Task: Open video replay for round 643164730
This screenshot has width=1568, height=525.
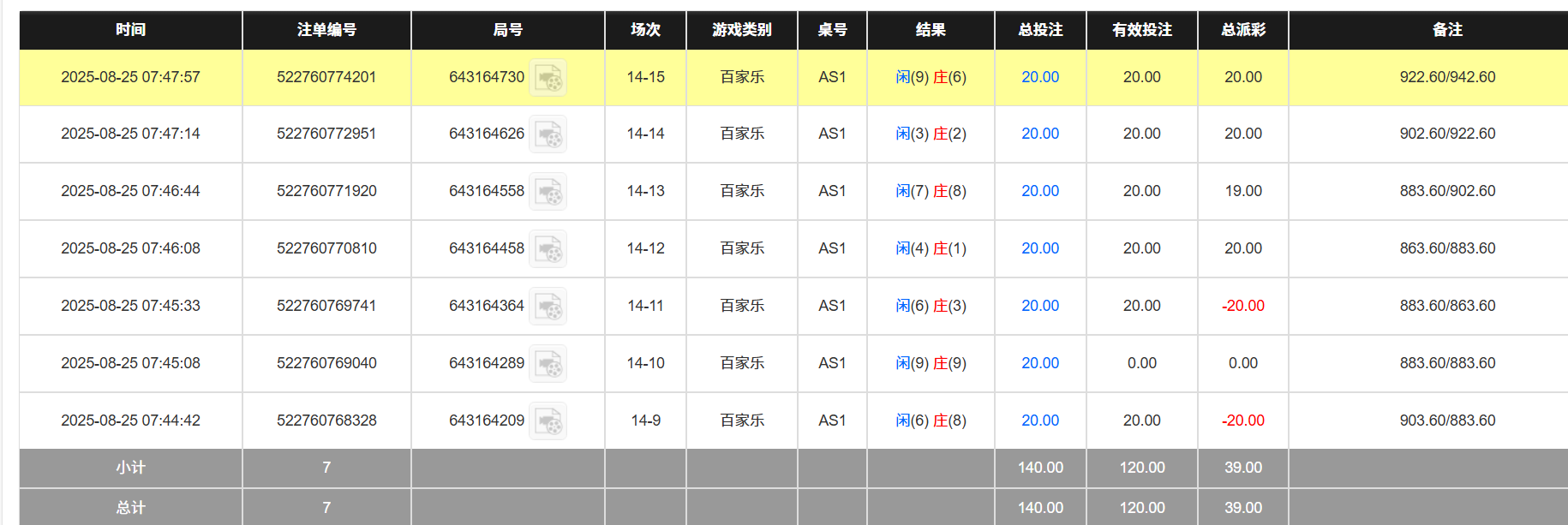Action: click(552, 78)
